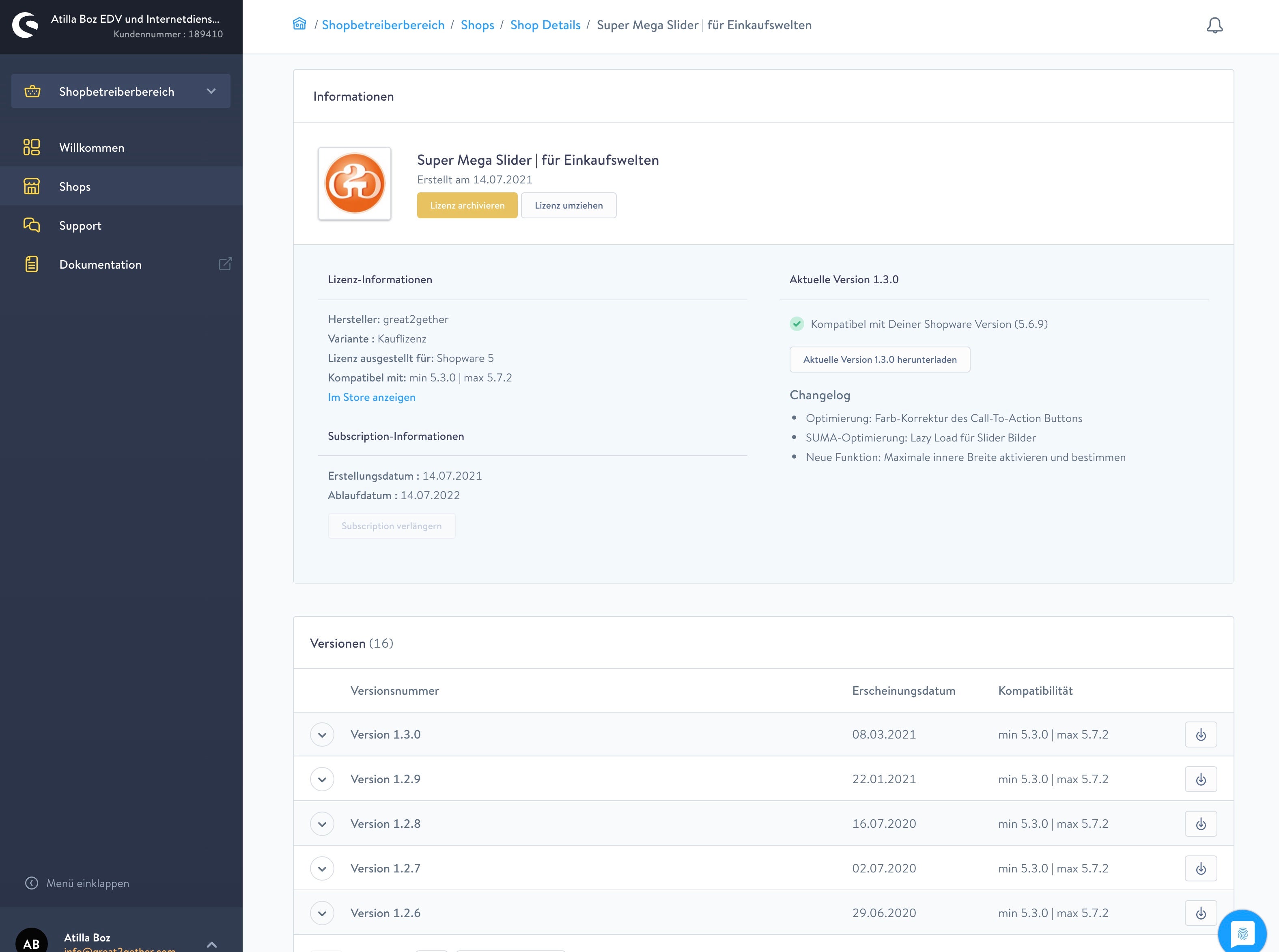The width and height of the screenshot is (1279, 952).
Task: Click the home icon in breadcrumb
Action: pos(299,24)
